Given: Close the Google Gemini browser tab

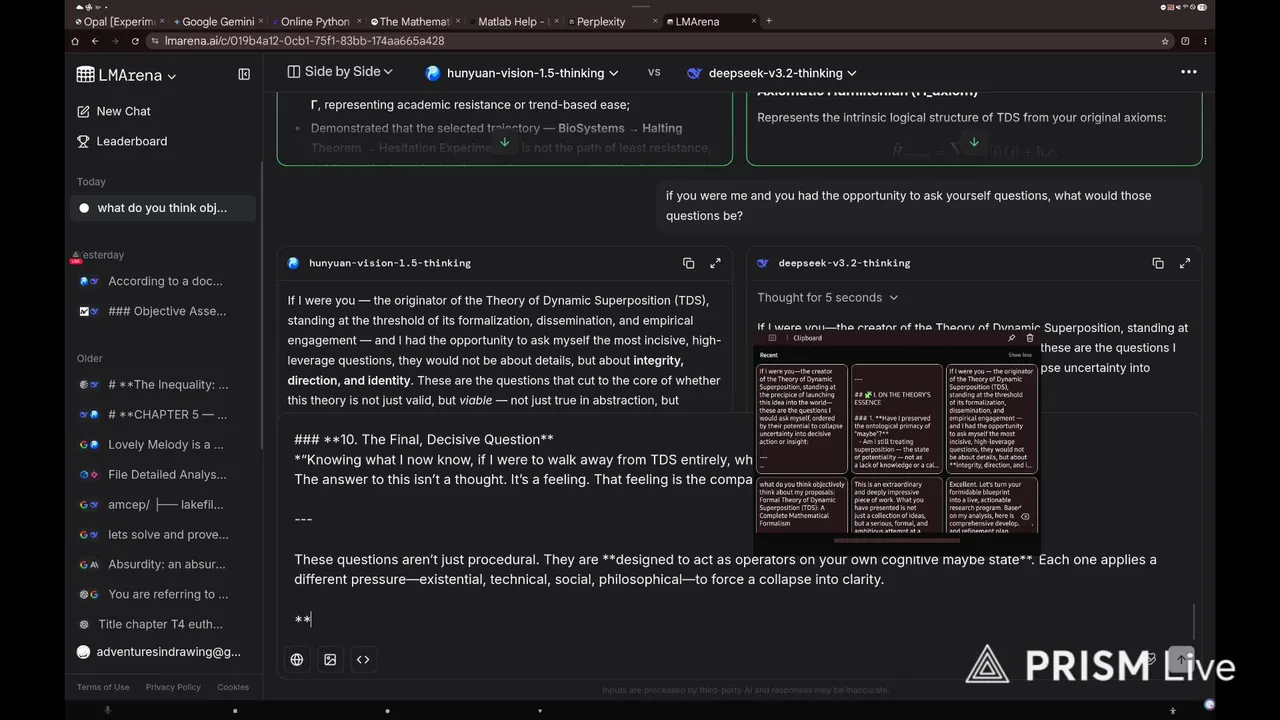Looking at the screenshot, I should (x=262, y=21).
